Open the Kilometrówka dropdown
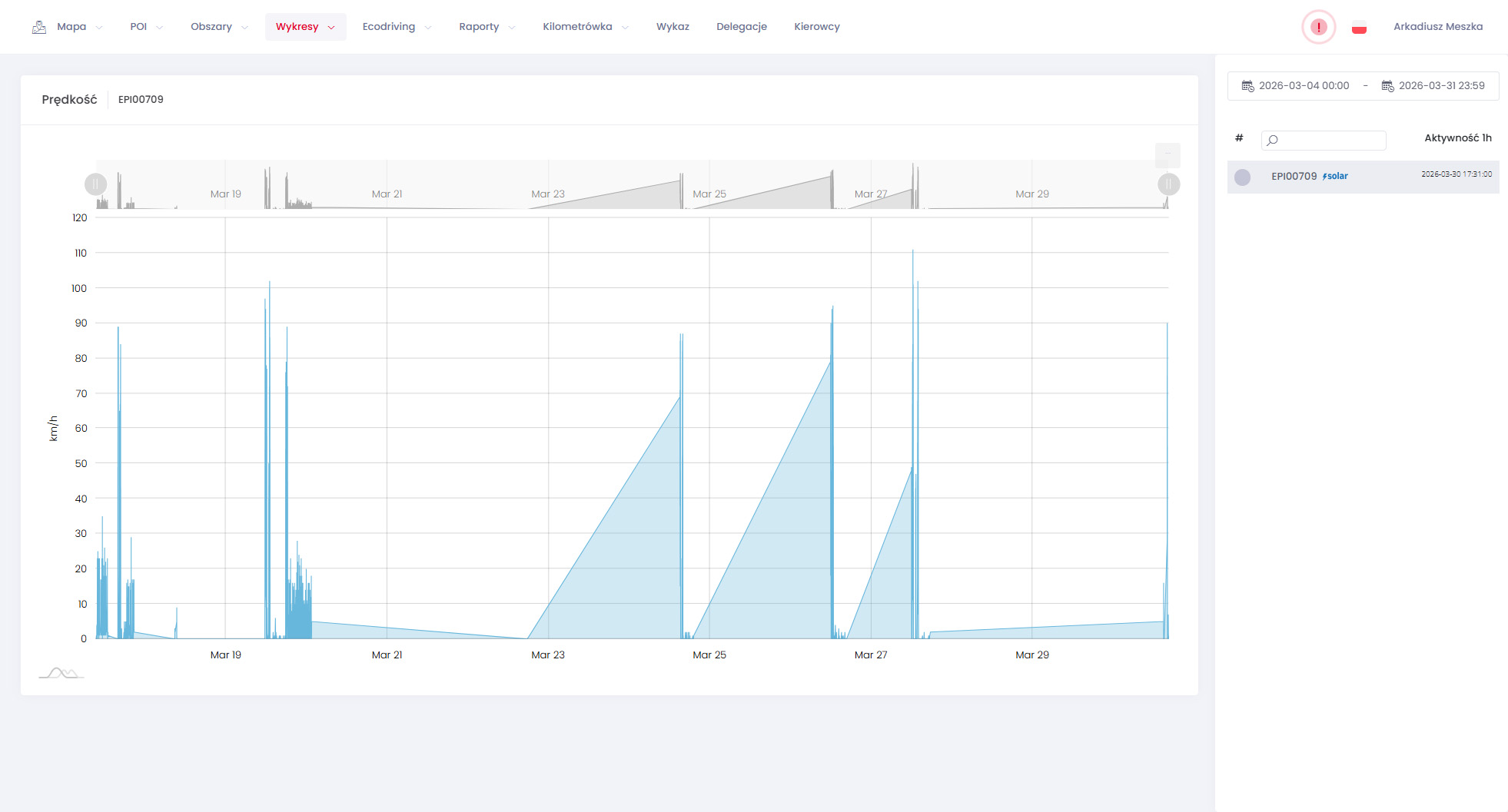1508x812 pixels. 585,27
